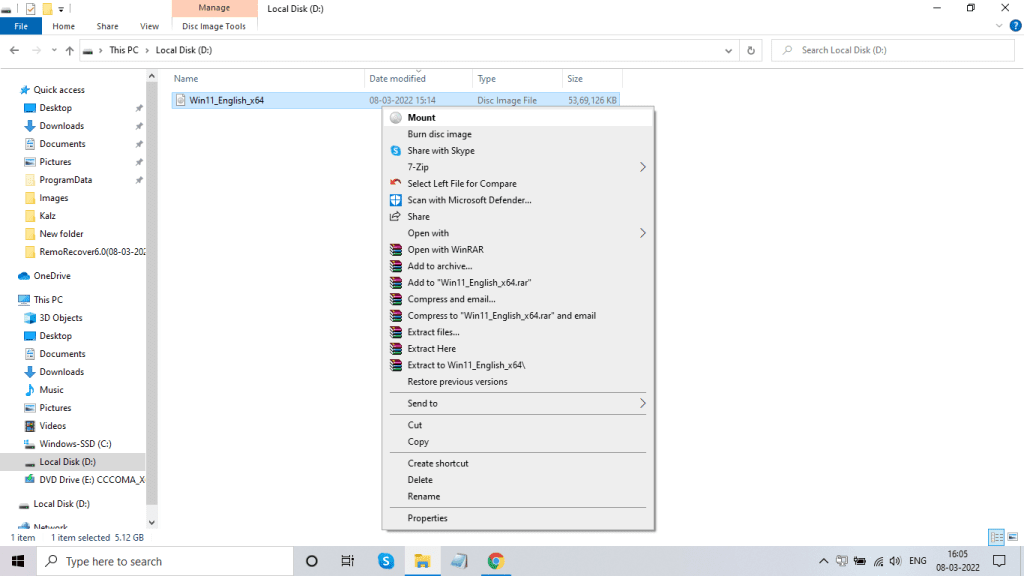Open Google Chrome from the taskbar

pyautogui.click(x=496, y=561)
